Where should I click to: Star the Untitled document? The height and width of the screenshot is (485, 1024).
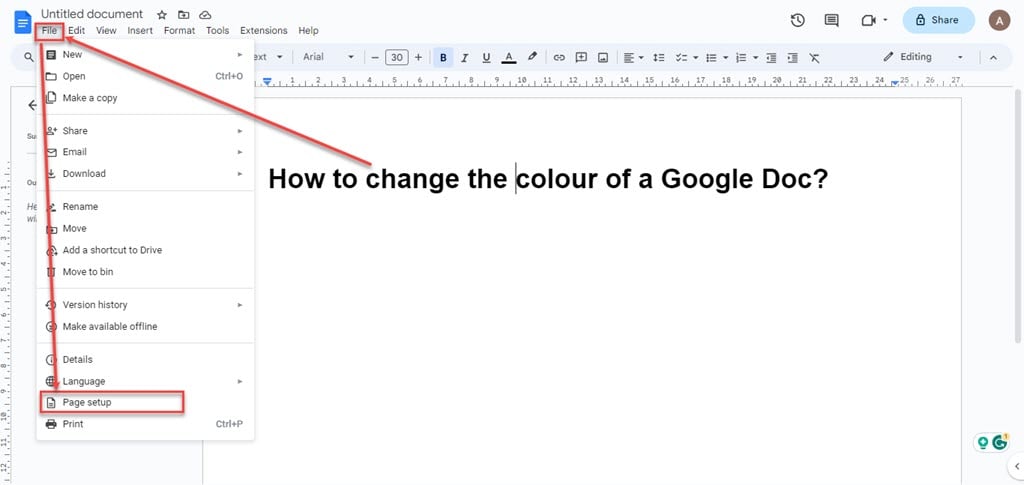pyautogui.click(x=162, y=15)
